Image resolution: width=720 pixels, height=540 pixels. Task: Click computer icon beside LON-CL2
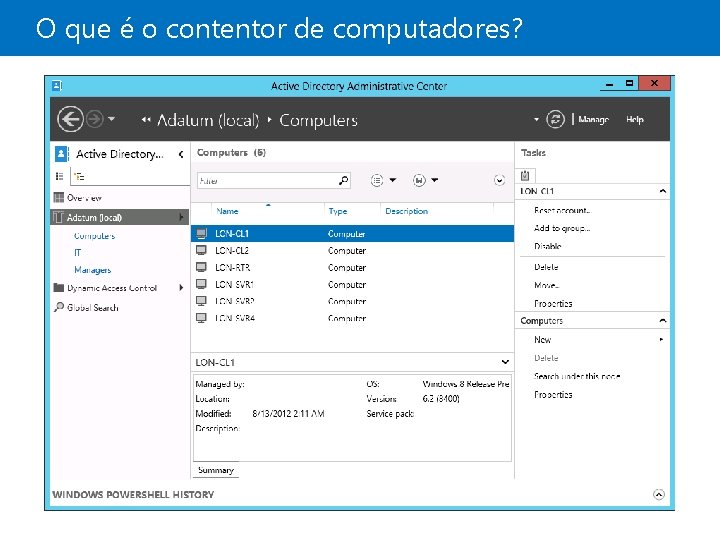[x=201, y=250]
